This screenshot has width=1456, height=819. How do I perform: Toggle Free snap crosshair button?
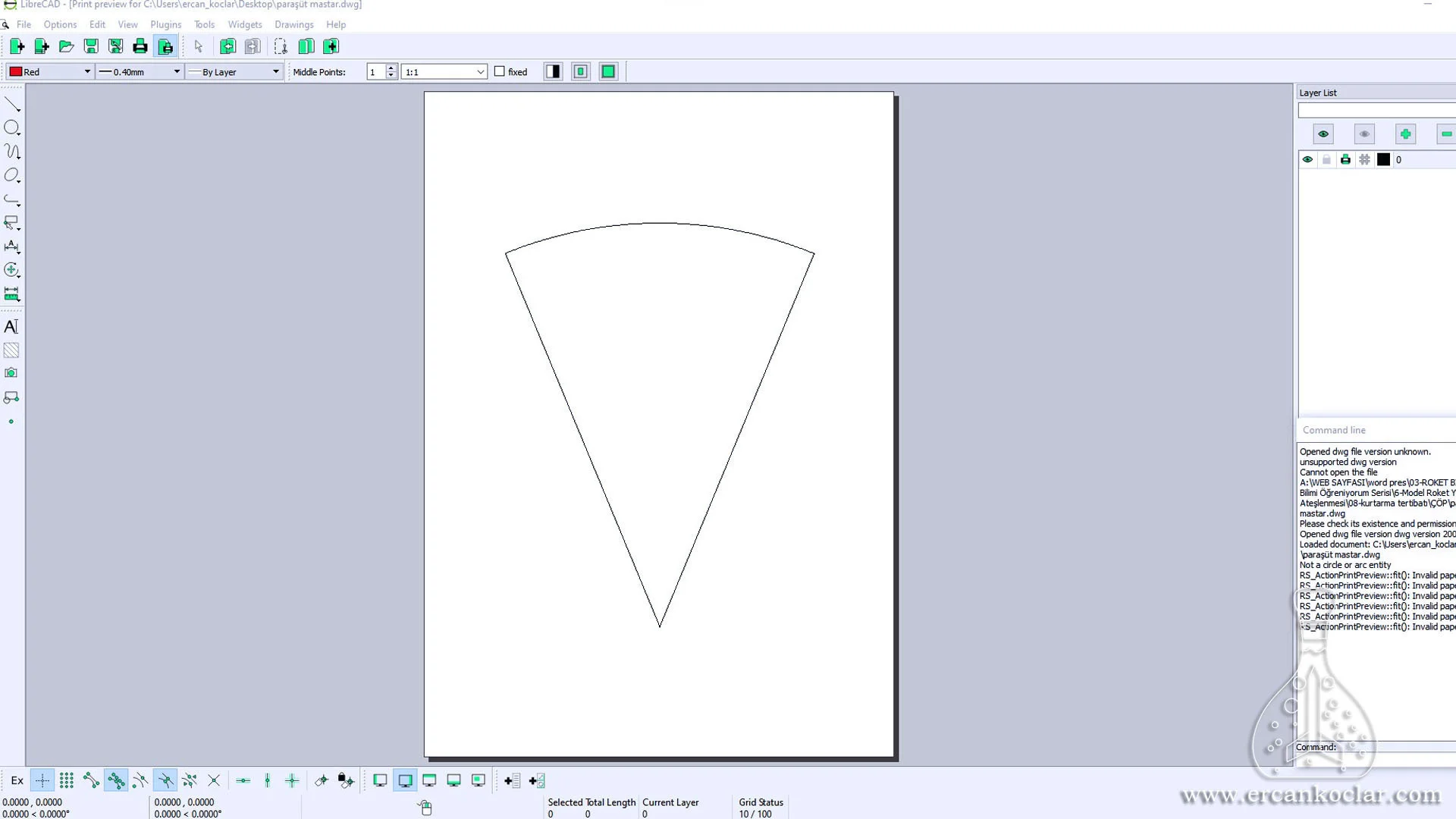(x=42, y=780)
